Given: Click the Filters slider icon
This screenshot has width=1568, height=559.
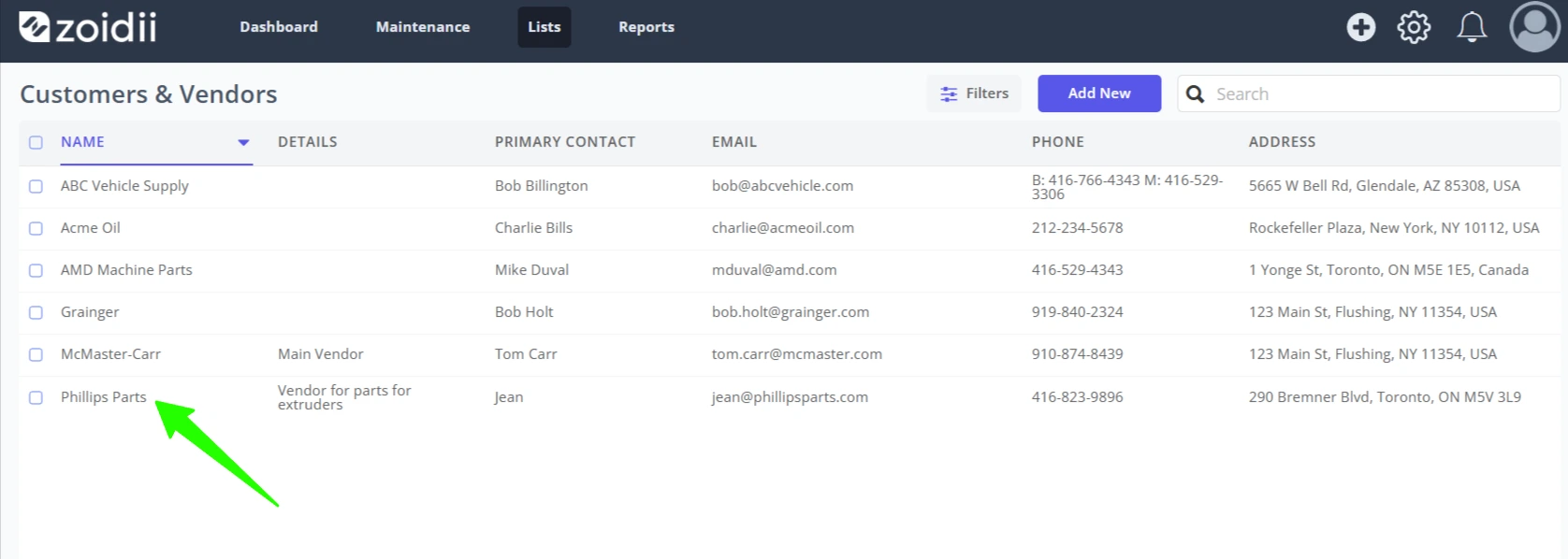Looking at the screenshot, I should click(x=949, y=93).
